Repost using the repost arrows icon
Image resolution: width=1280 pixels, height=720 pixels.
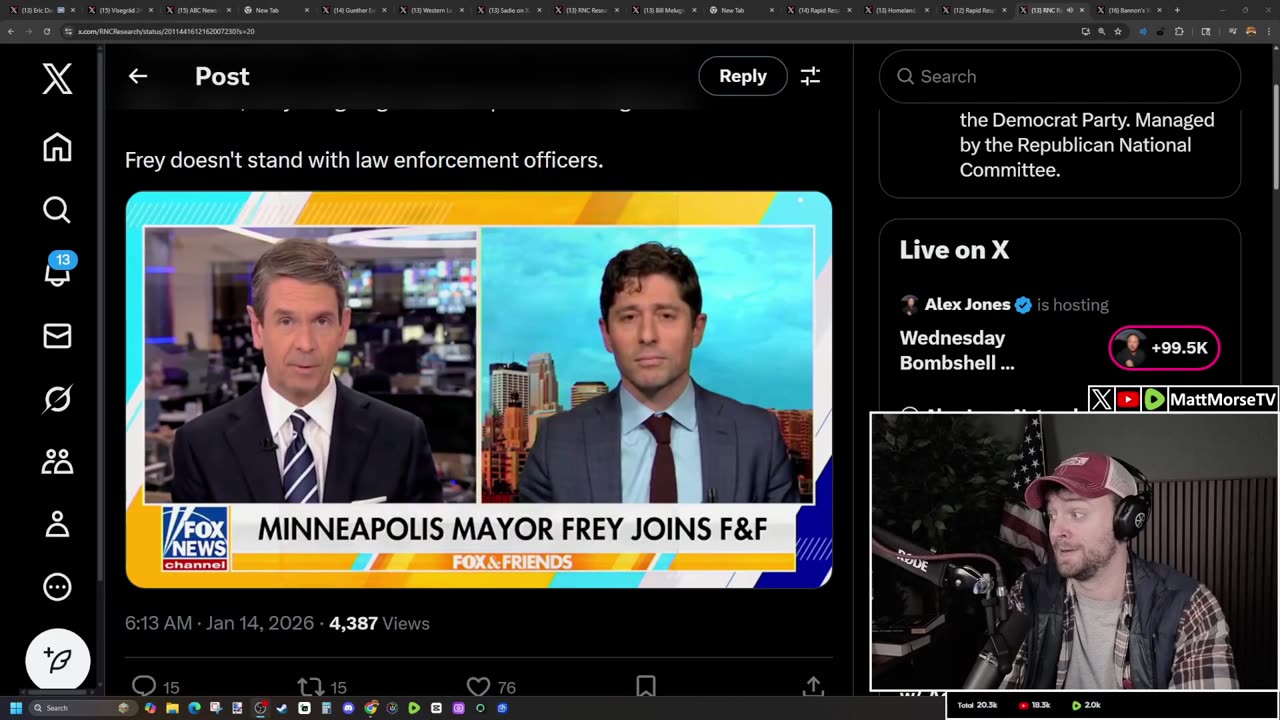click(310, 687)
